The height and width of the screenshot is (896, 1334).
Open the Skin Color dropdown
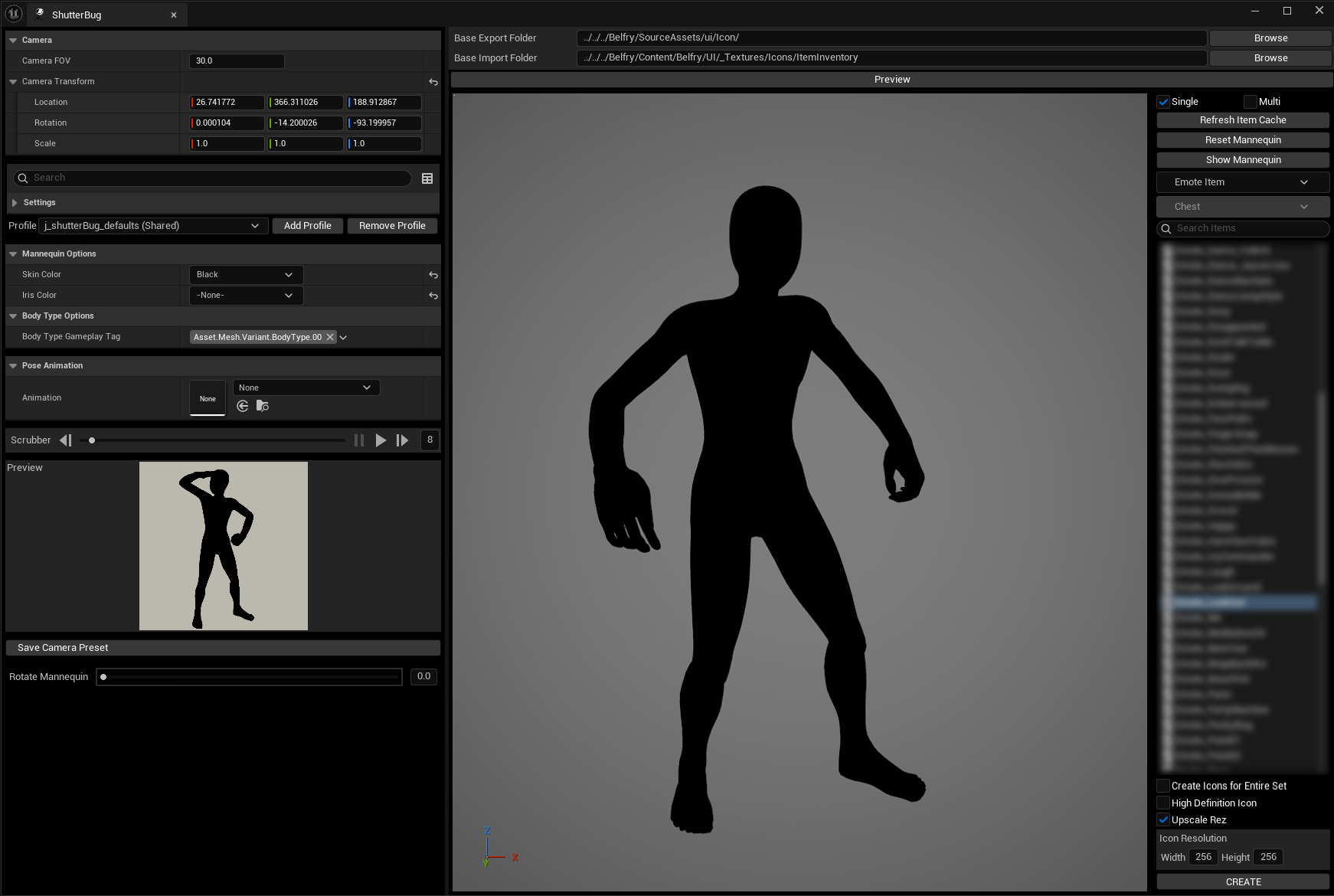(245, 275)
